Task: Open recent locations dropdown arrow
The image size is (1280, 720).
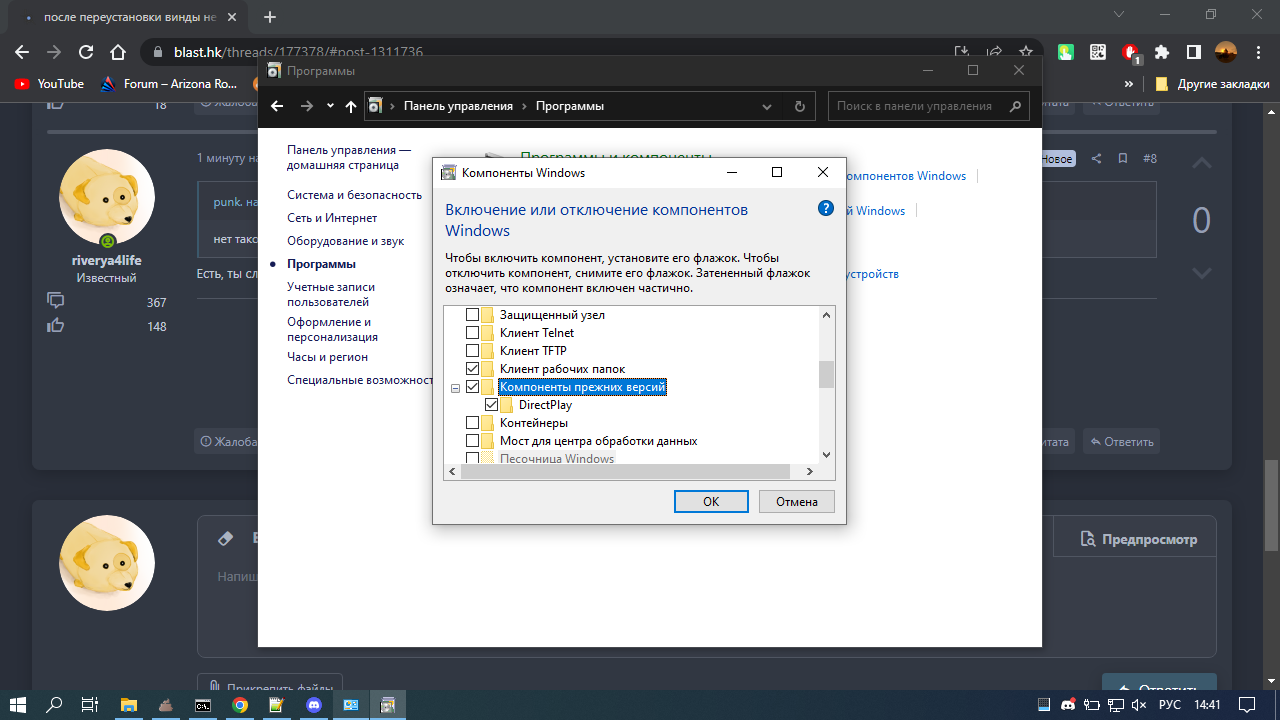Action: coord(330,106)
